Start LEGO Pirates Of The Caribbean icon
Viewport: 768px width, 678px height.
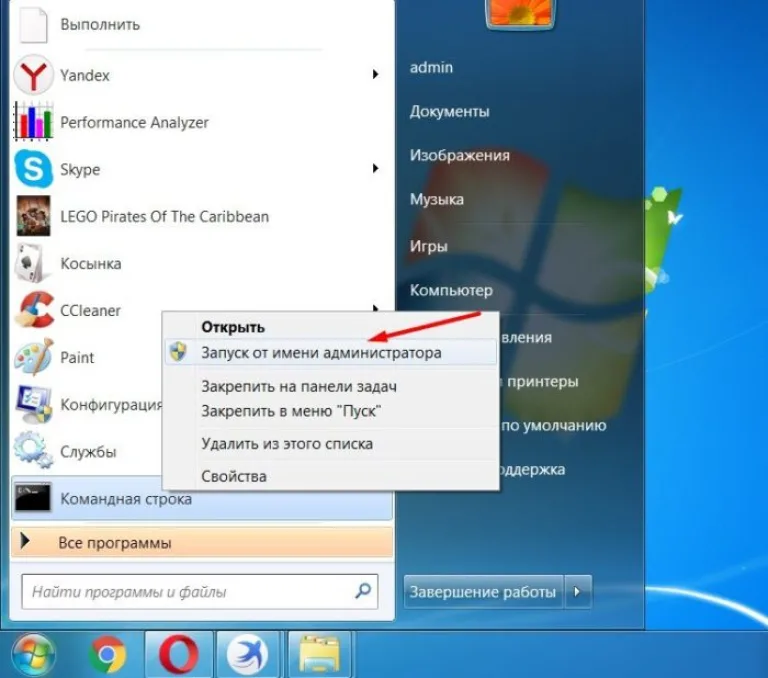click(33, 216)
